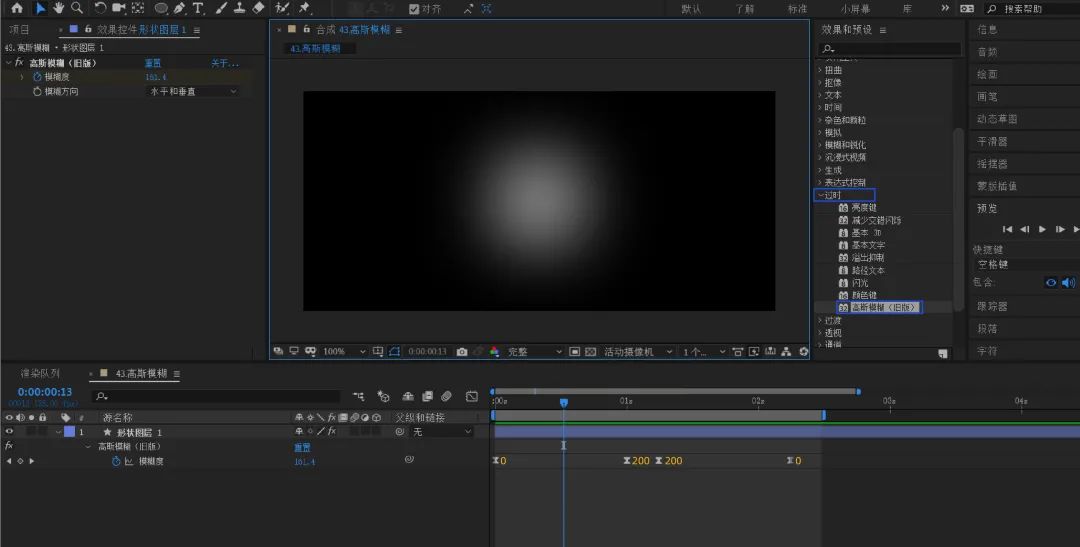Open the 1个 view layout dropdown
Viewport: 1080px width, 547px height.
coord(704,351)
